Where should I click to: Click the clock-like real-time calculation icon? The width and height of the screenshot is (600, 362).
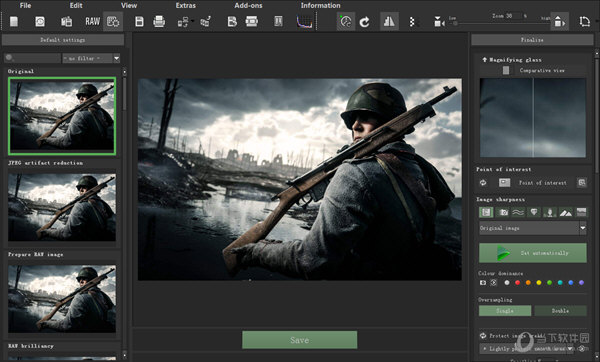point(346,21)
